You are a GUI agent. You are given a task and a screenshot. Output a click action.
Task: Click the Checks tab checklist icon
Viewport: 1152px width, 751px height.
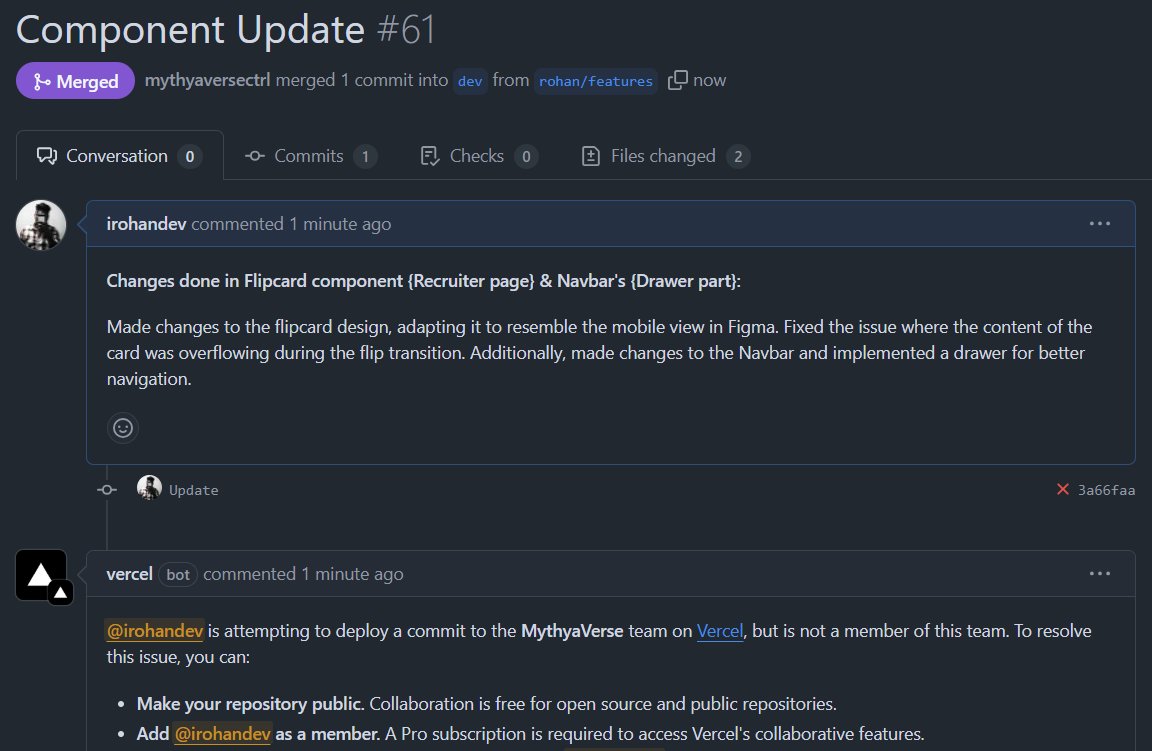(430, 156)
